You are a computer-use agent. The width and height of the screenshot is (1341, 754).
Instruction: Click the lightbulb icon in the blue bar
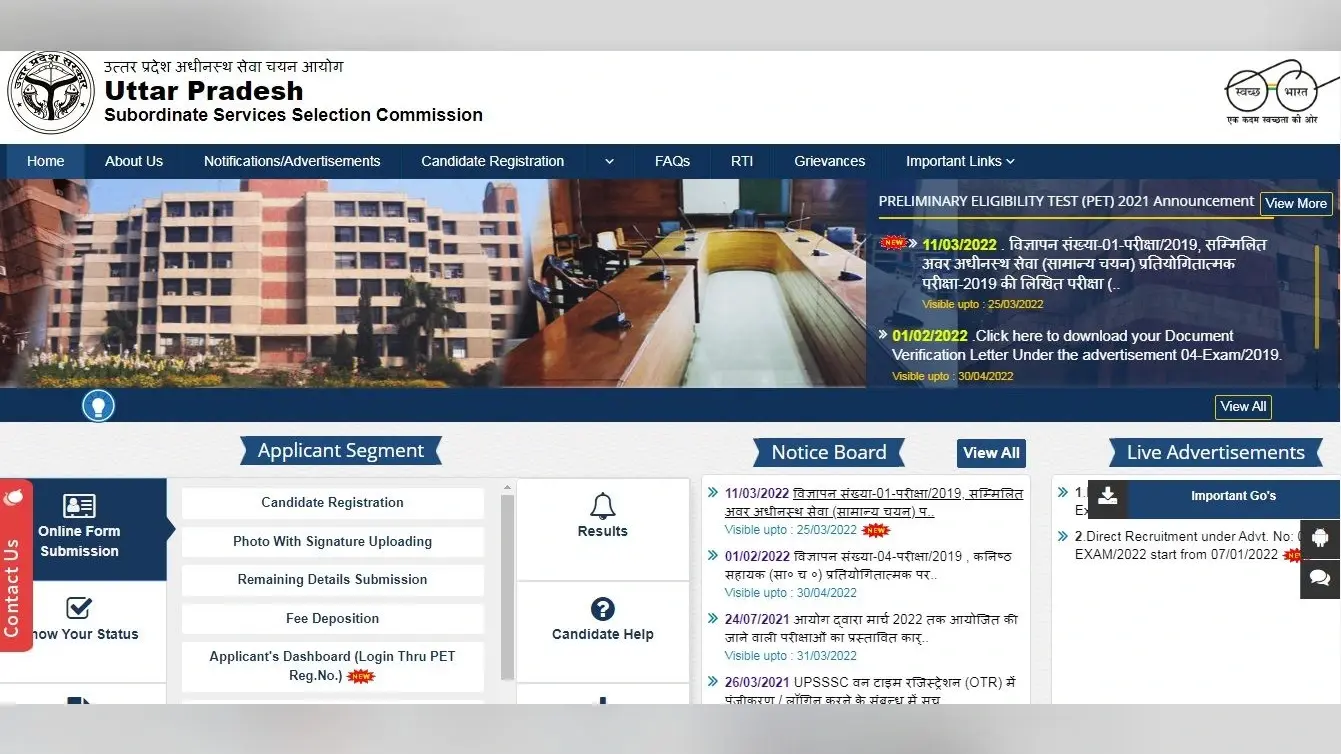(x=98, y=406)
